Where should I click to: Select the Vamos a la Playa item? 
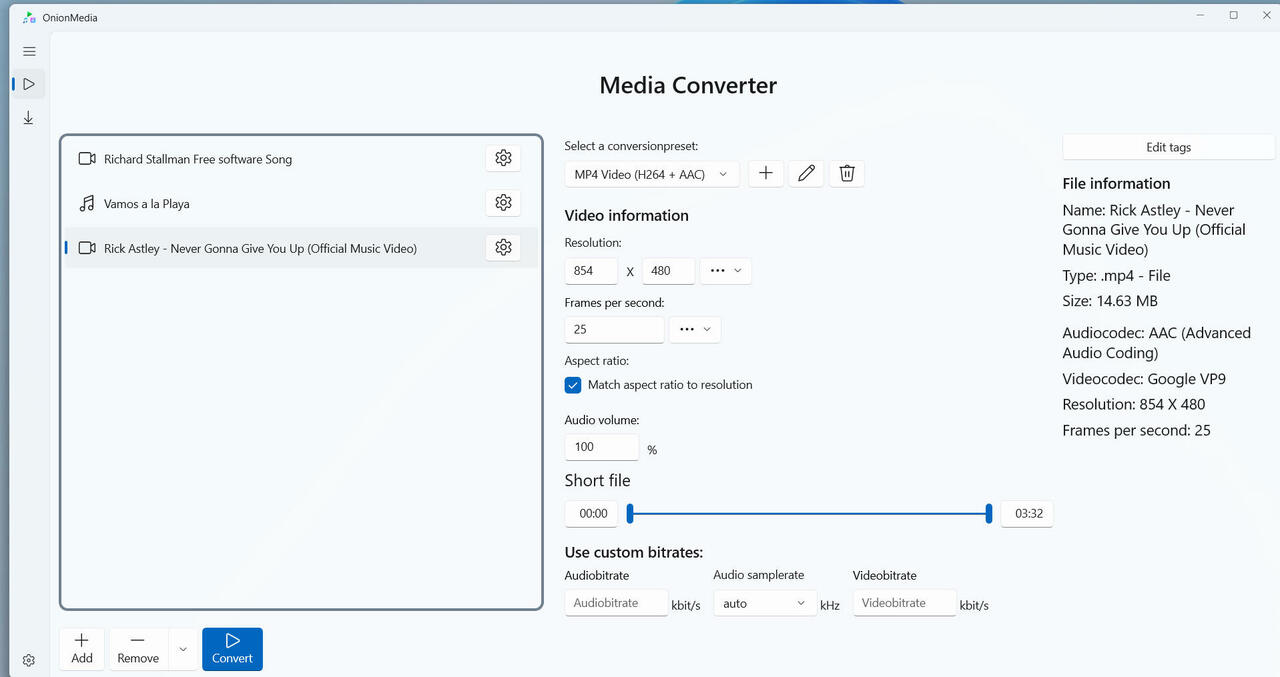click(x=301, y=204)
